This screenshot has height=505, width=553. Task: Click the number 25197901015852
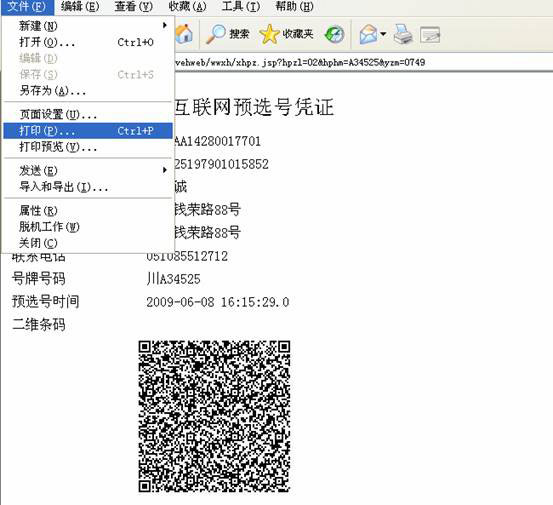(221, 164)
